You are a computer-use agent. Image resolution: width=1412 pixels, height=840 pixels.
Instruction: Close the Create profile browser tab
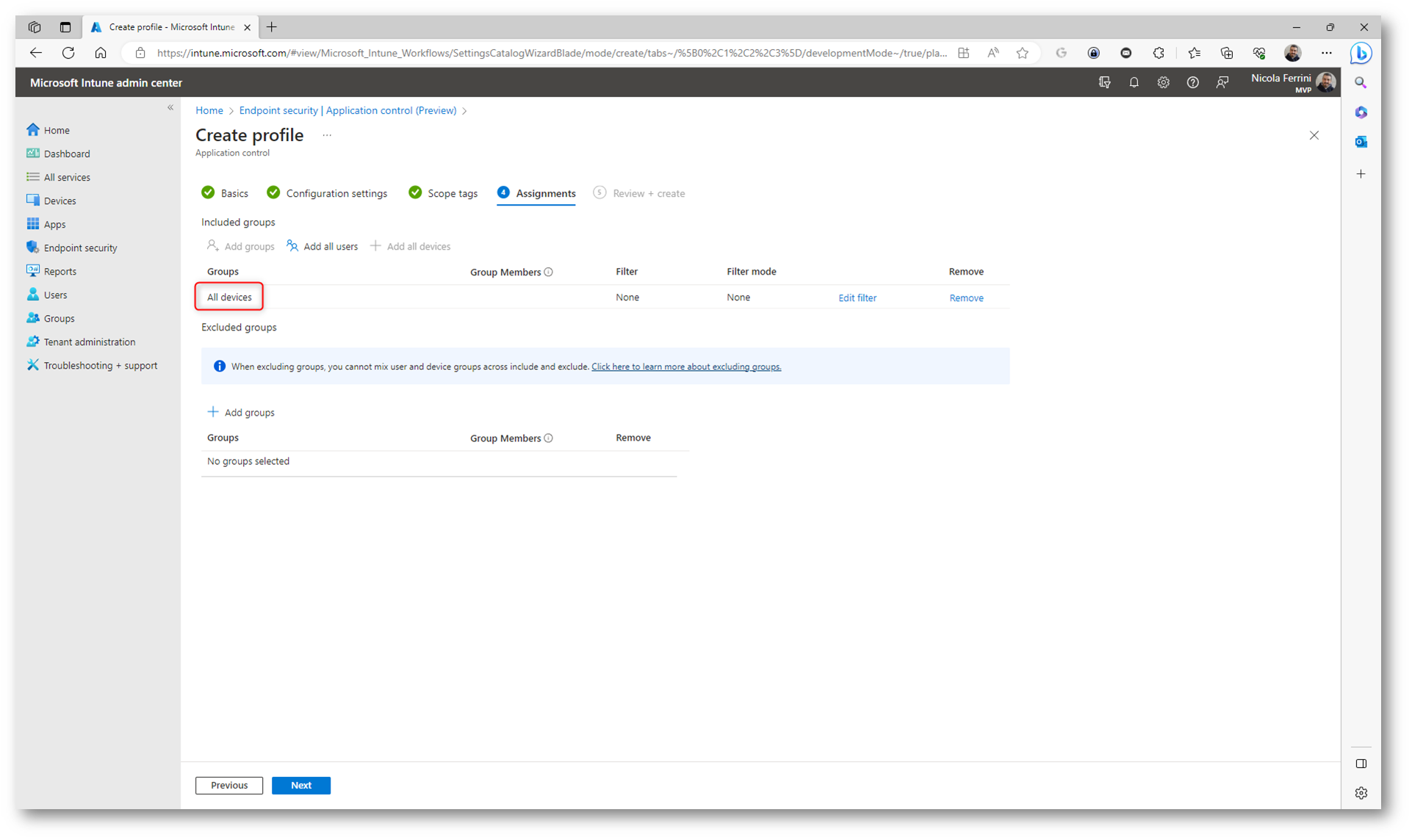[247, 27]
